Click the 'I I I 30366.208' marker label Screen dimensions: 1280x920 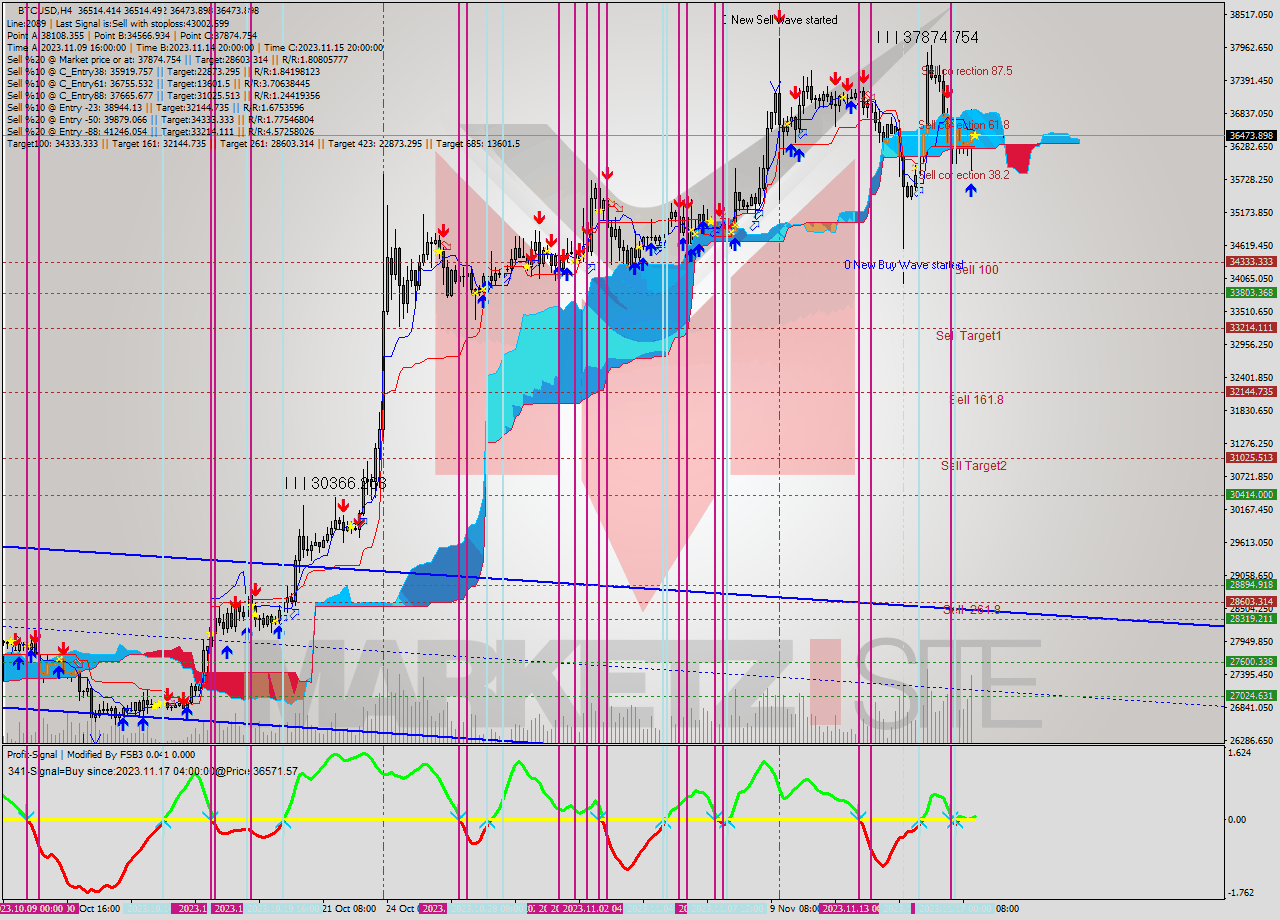(x=335, y=483)
